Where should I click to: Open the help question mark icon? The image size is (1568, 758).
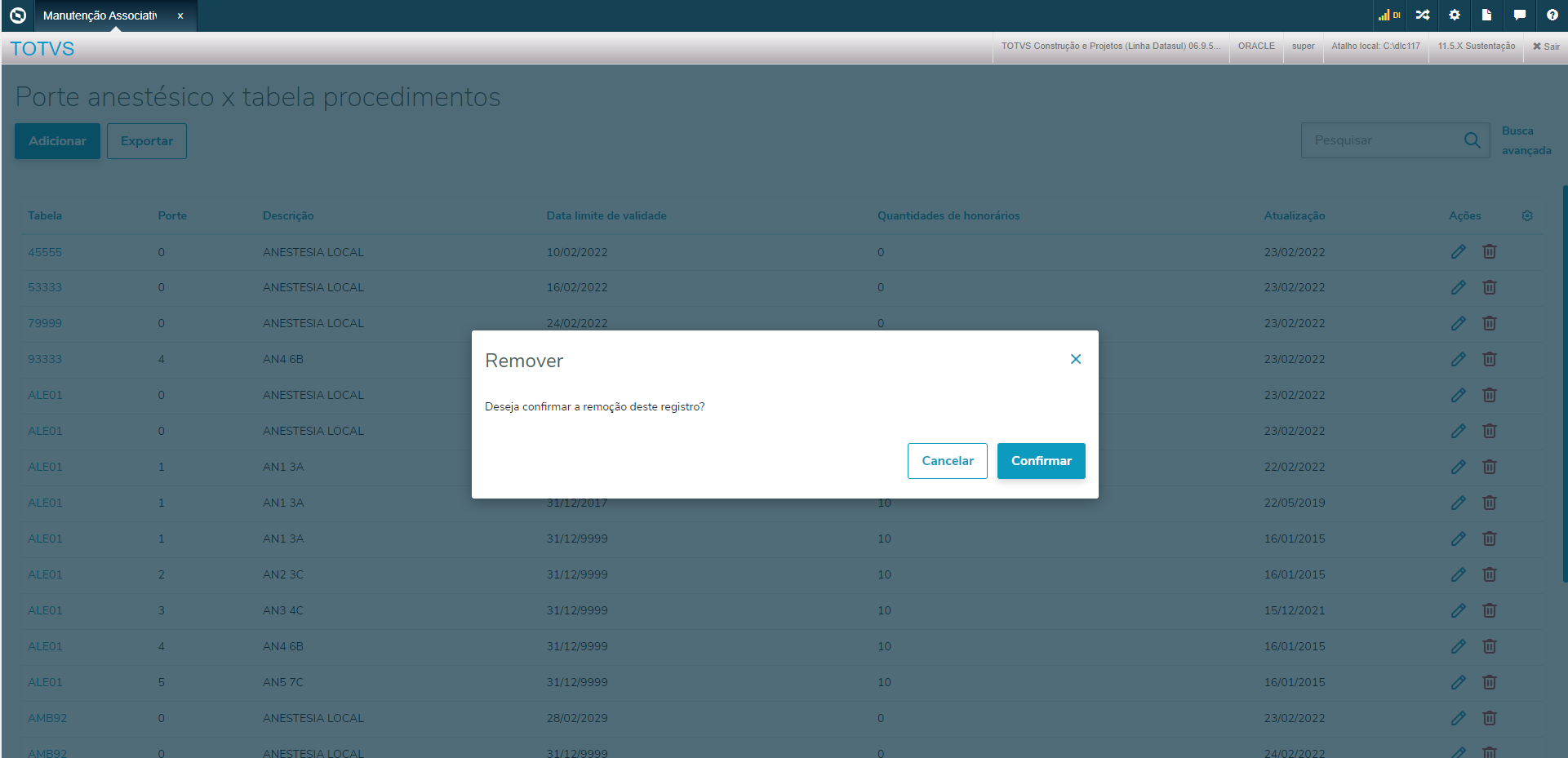tap(1552, 15)
